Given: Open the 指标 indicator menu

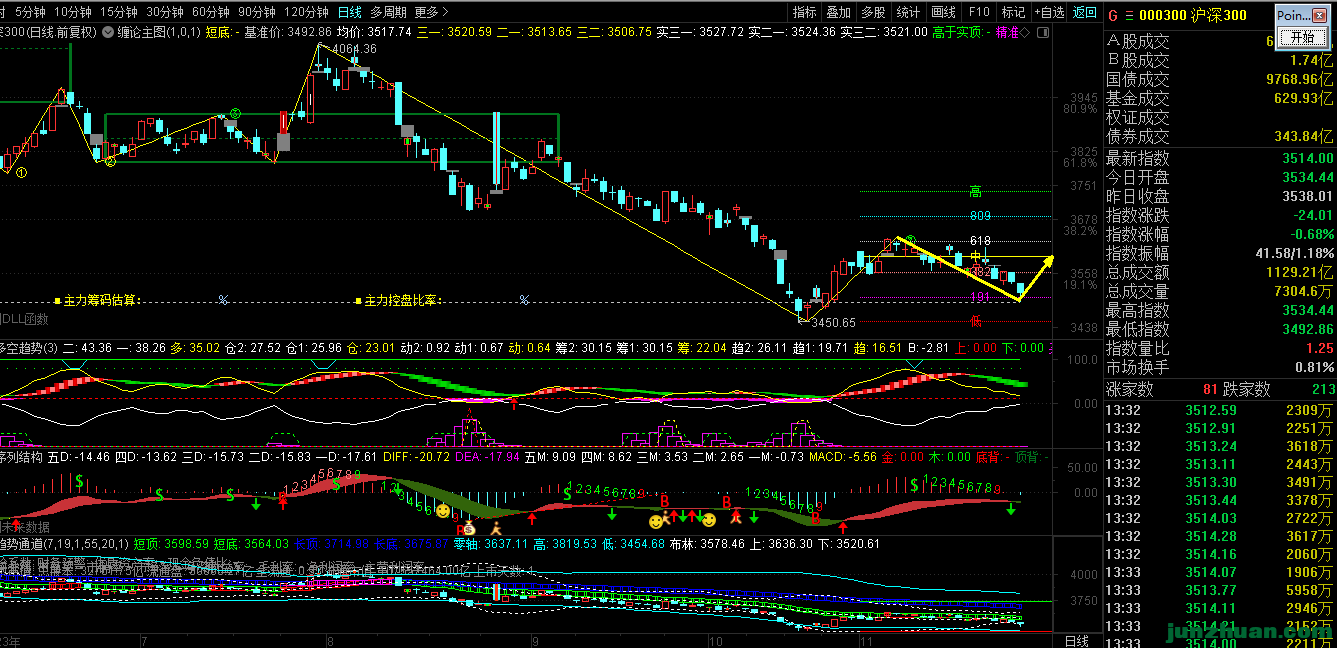Looking at the screenshot, I should pos(804,12).
